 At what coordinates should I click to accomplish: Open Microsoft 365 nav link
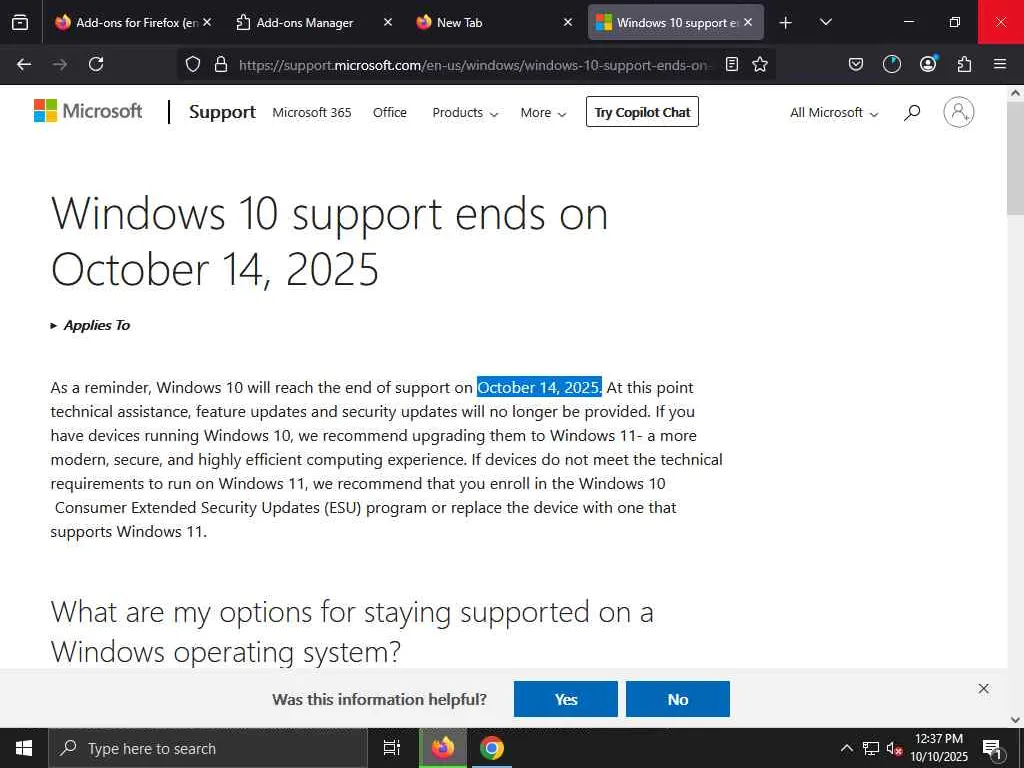[x=312, y=112]
